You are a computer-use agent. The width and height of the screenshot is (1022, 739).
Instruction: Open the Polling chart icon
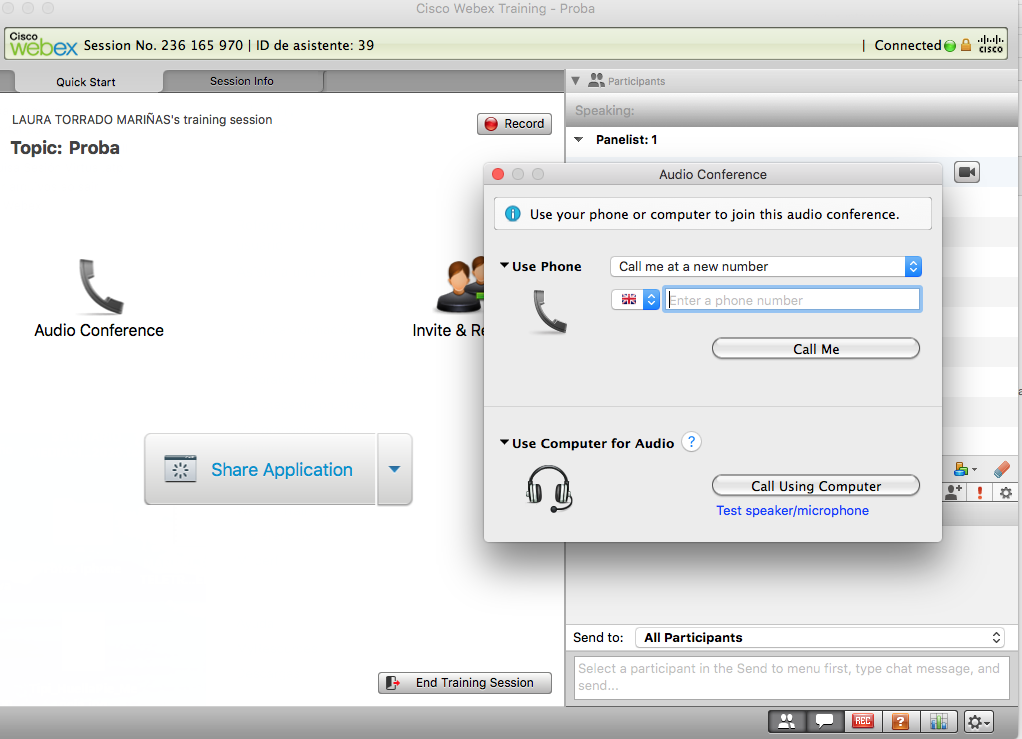click(937, 721)
